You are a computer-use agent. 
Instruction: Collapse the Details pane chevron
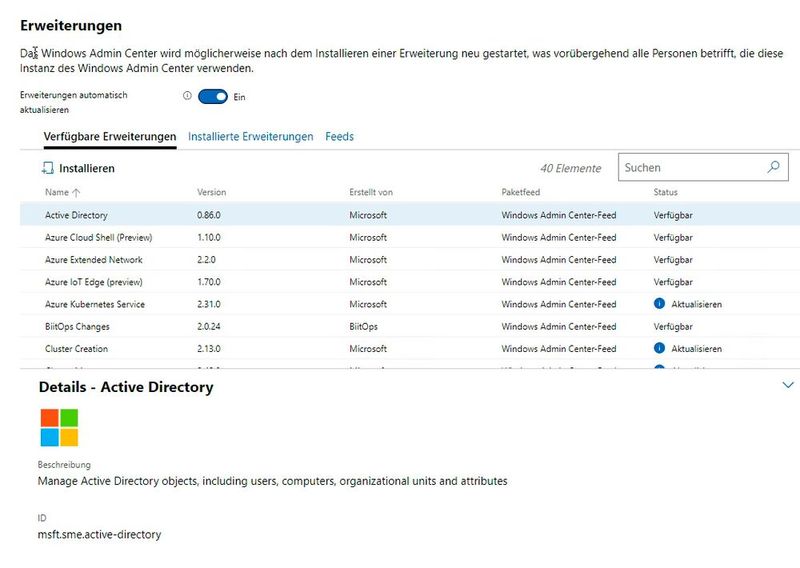point(788,385)
